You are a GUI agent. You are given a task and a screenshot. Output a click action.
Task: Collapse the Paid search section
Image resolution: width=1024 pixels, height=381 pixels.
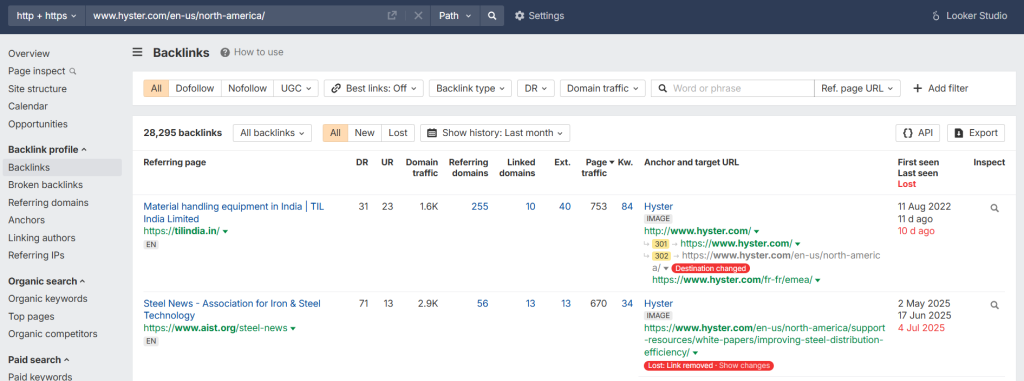[x=39, y=359]
